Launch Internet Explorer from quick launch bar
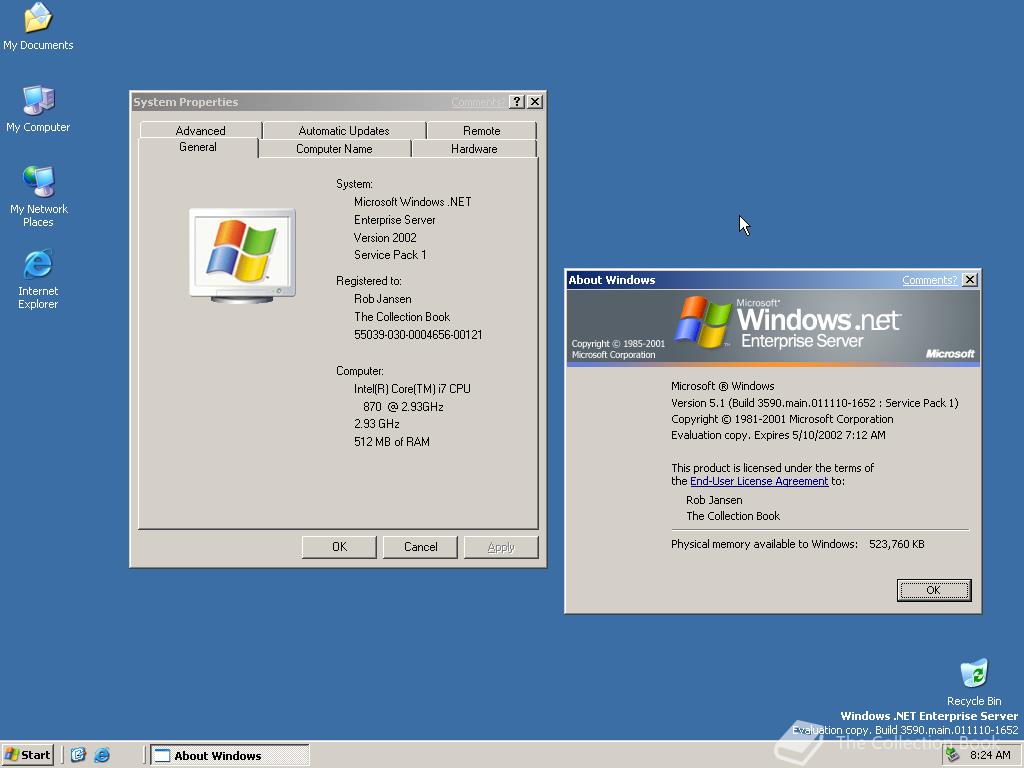 [102, 755]
